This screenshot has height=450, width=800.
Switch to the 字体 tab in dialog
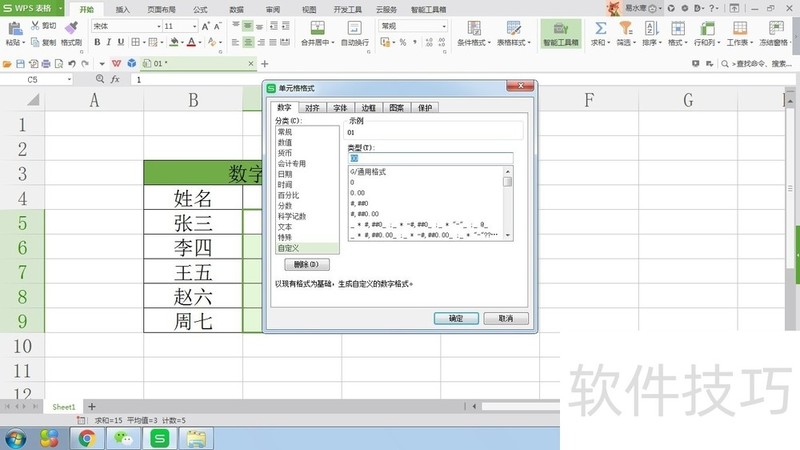pos(340,108)
